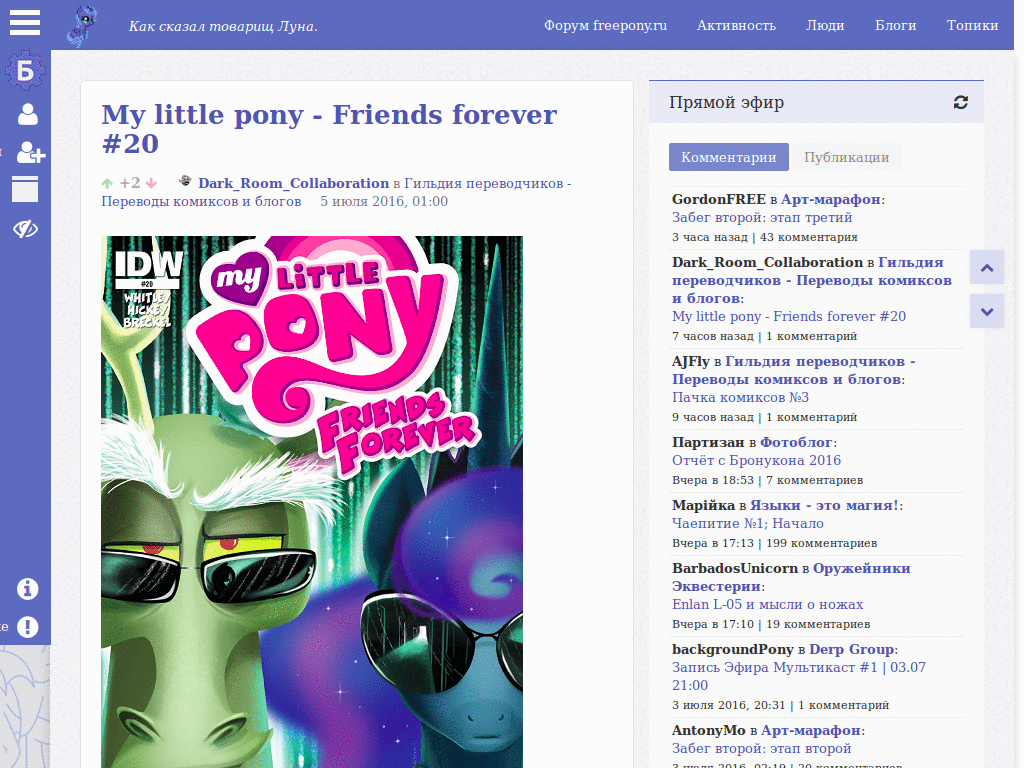Refresh the Прямой эфир live feed
1024x768 pixels.
tap(960, 103)
